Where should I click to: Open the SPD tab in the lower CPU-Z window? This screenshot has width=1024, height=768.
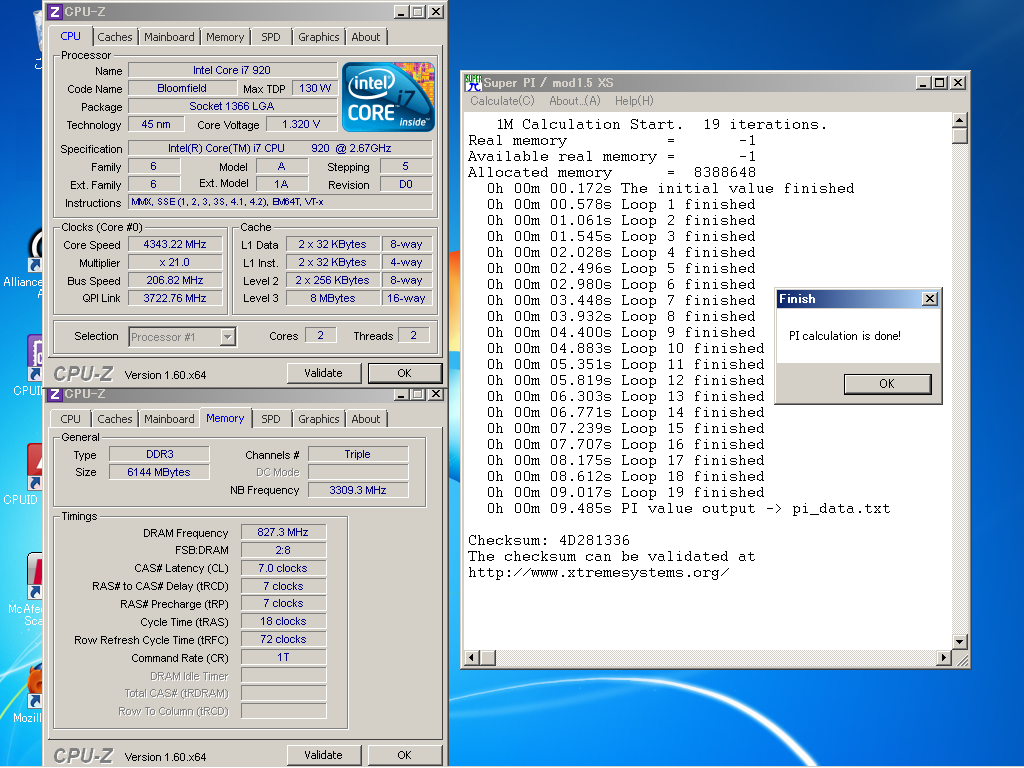(x=271, y=419)
